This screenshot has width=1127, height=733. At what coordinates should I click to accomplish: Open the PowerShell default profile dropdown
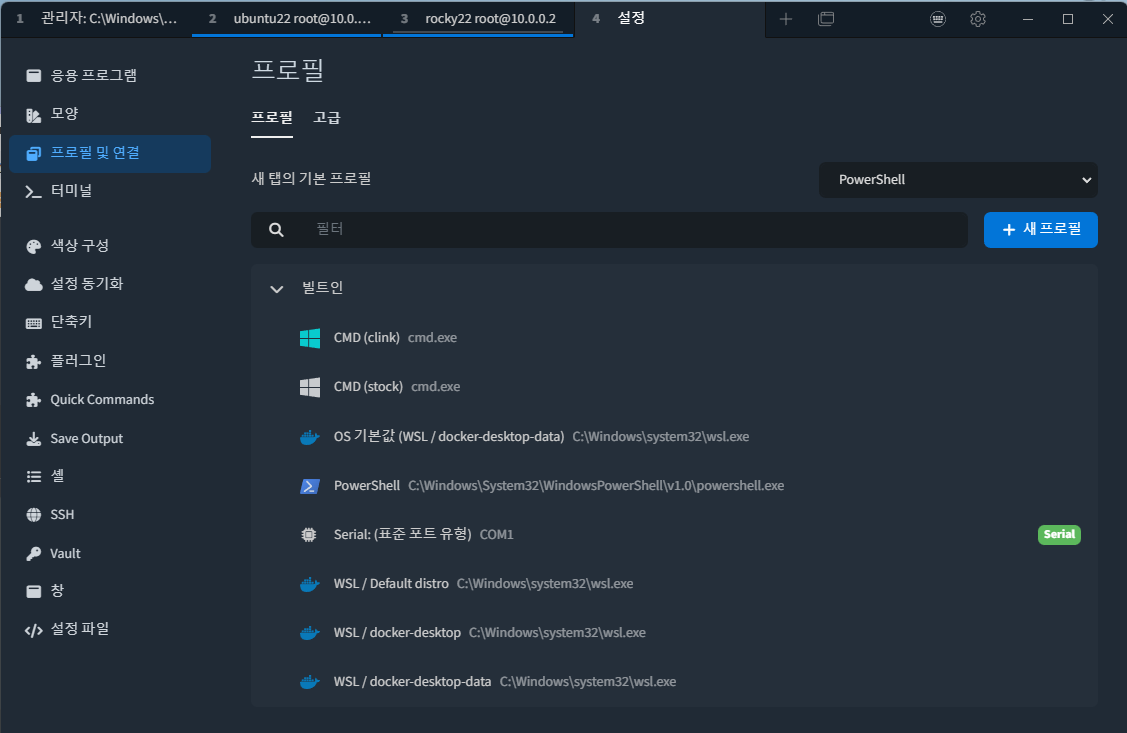click(958, 180)
